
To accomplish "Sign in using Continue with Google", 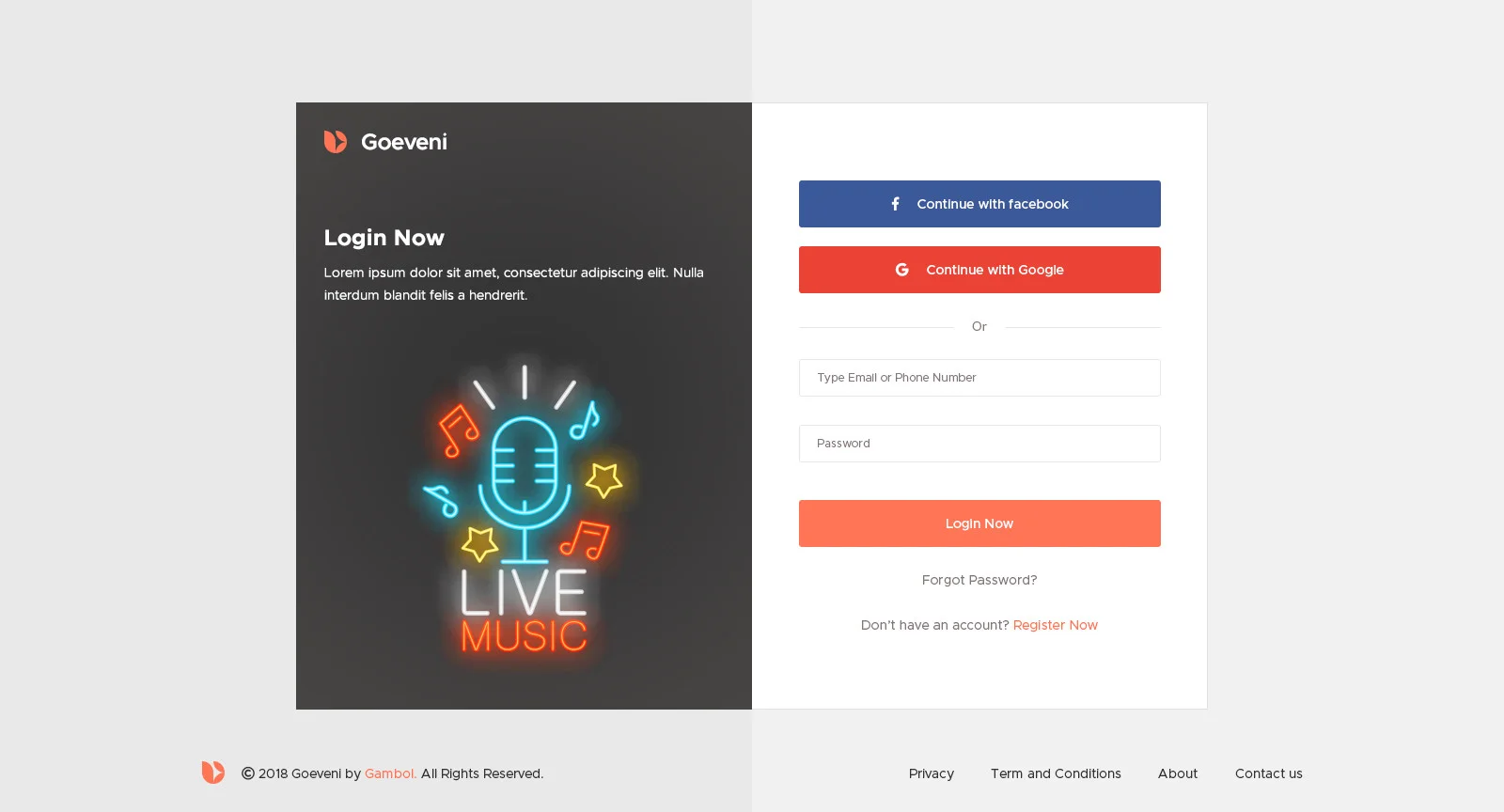I will [x=979, y=270].
